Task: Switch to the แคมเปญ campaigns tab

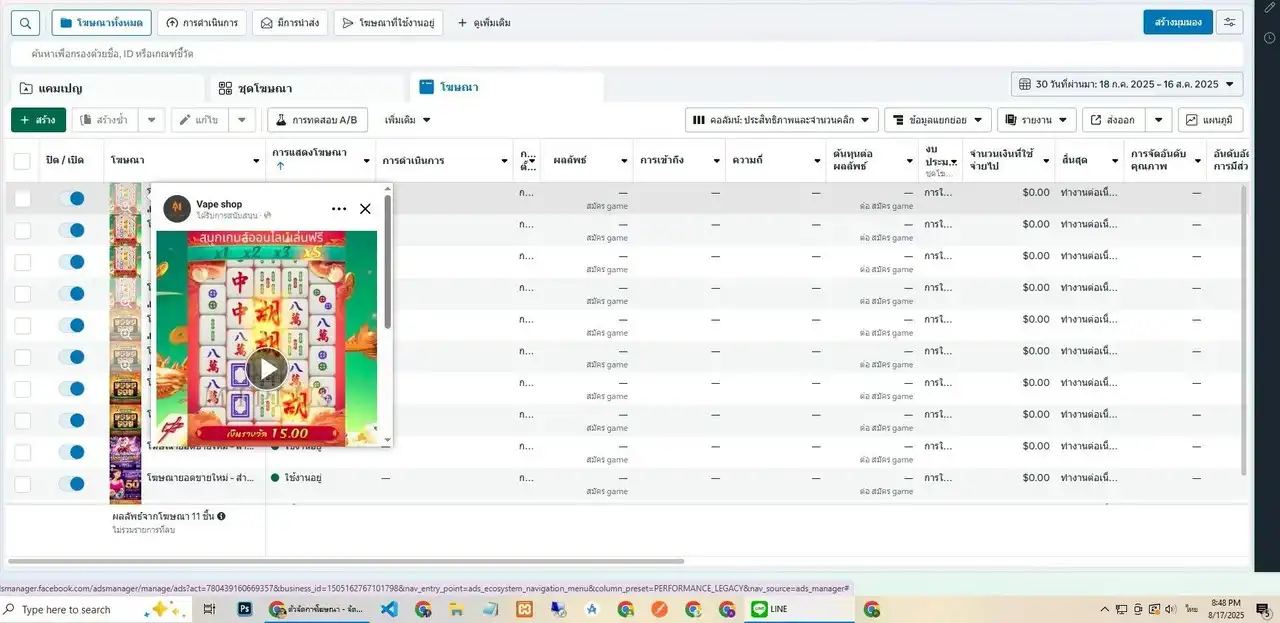Action: 60,88
